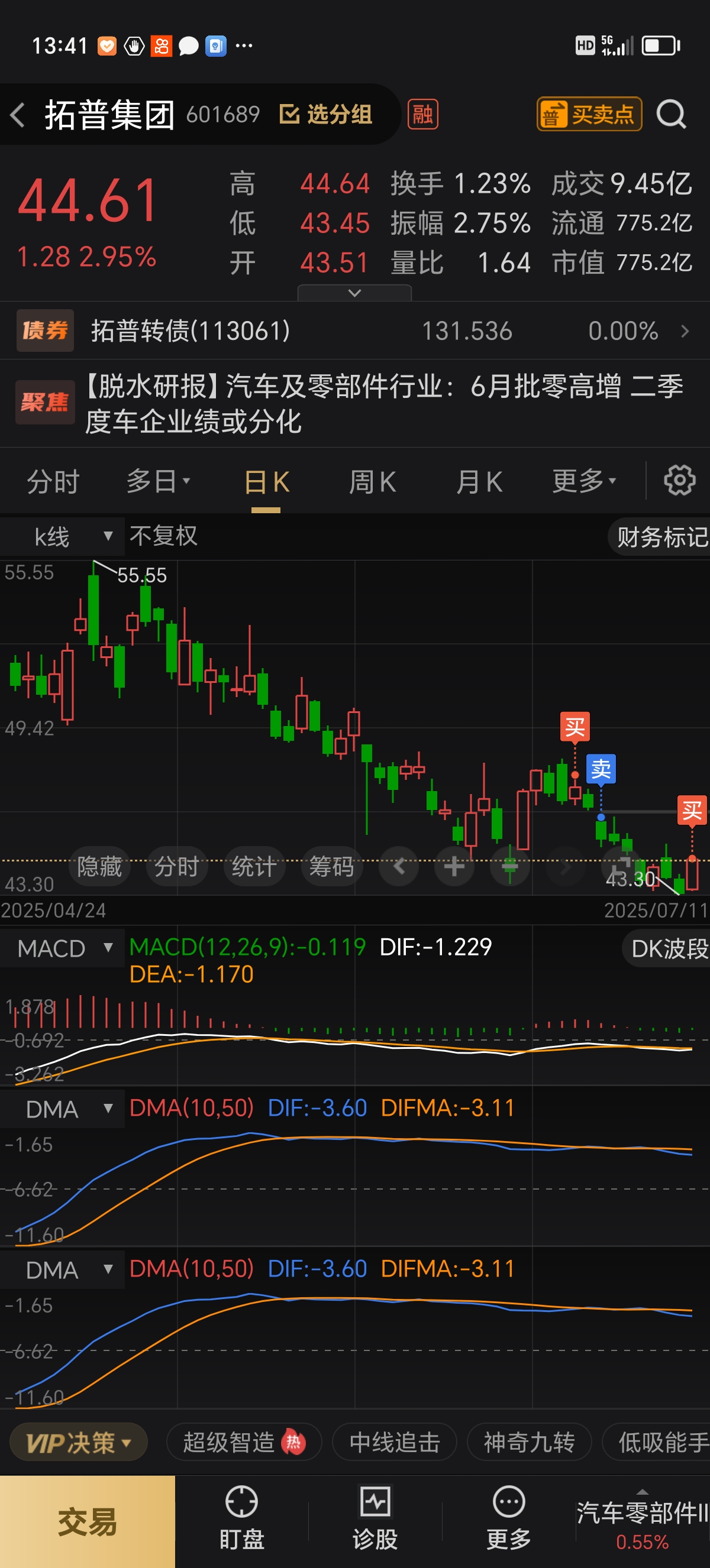Image resolution: width=710 pixels, height=1568 pixels.
Task: Tap the status bar chat bubble notification
Action: pos(189,46)
